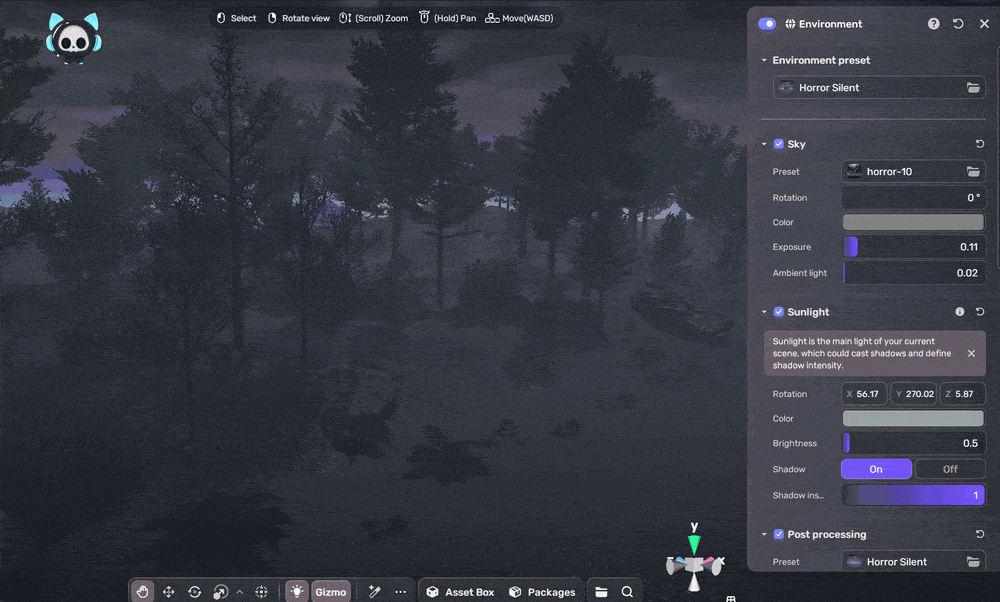This screenshot has width=1000, height=602.
Task: Open the Asset Box
Action: [x=460, y=592]
